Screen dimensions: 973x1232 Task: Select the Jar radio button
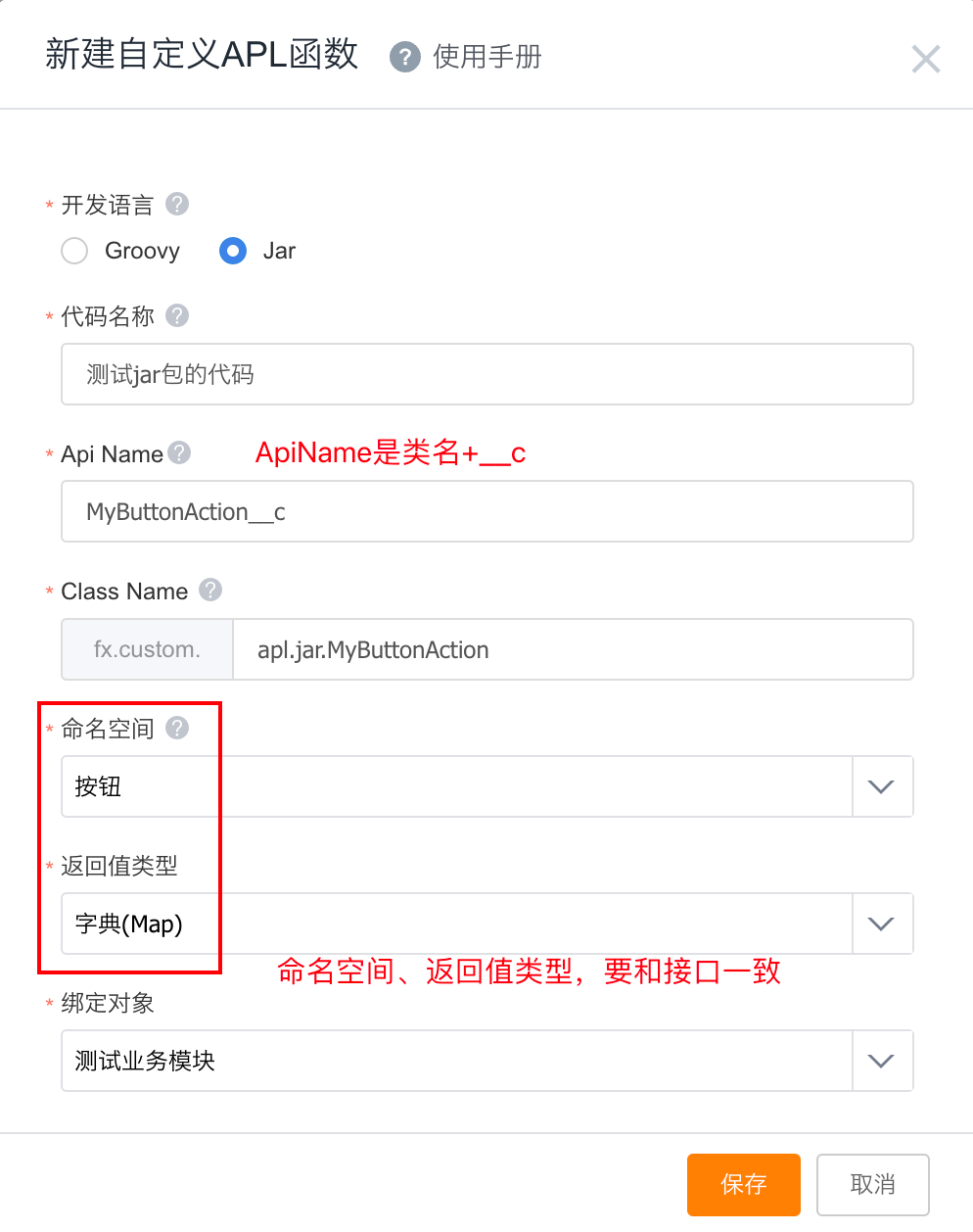coord(233,251)
